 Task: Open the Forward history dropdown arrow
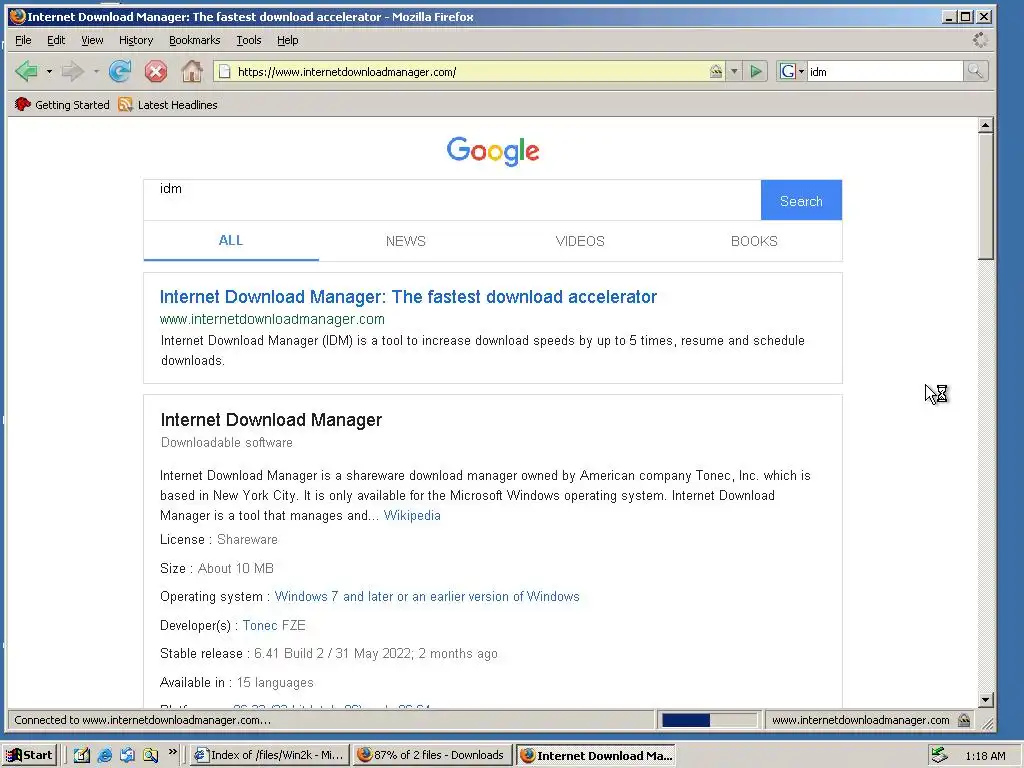(x=96, y=71)
